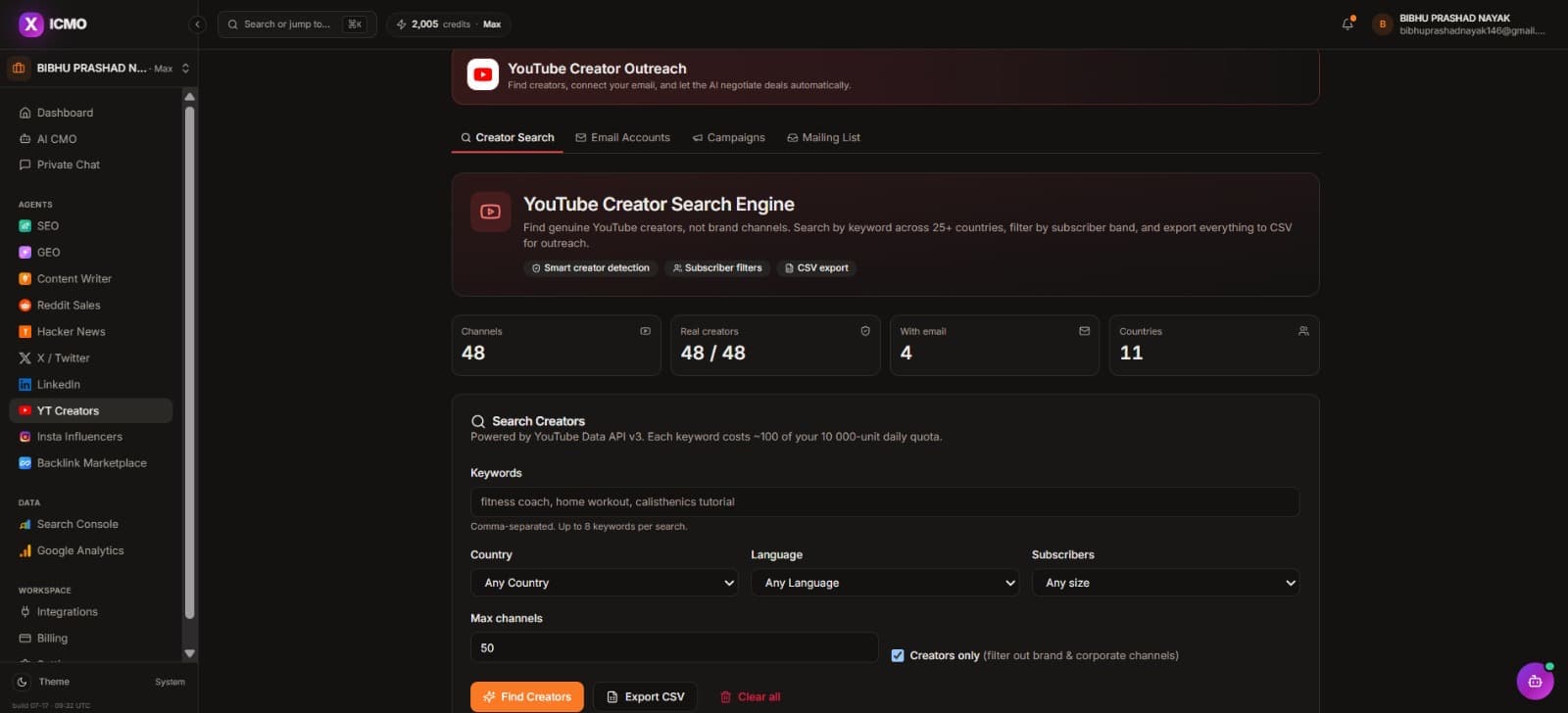Screen dimensions: 1568x713
Task: Click the ICMO logo icon
Action: [31, 24]
